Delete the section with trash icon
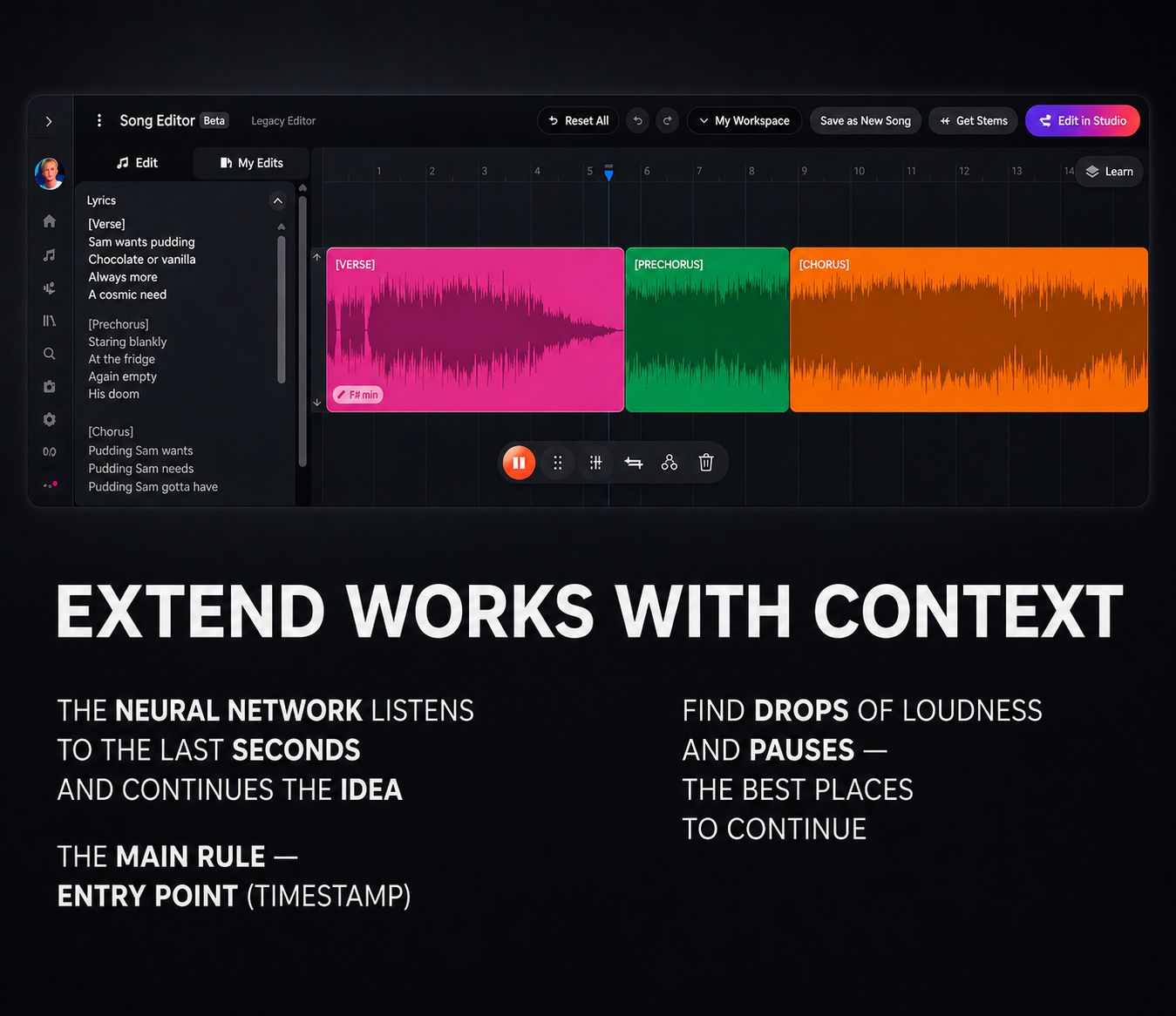Image resolution: width=1176 pixels, height=1016 pixels. coord(706,463)
